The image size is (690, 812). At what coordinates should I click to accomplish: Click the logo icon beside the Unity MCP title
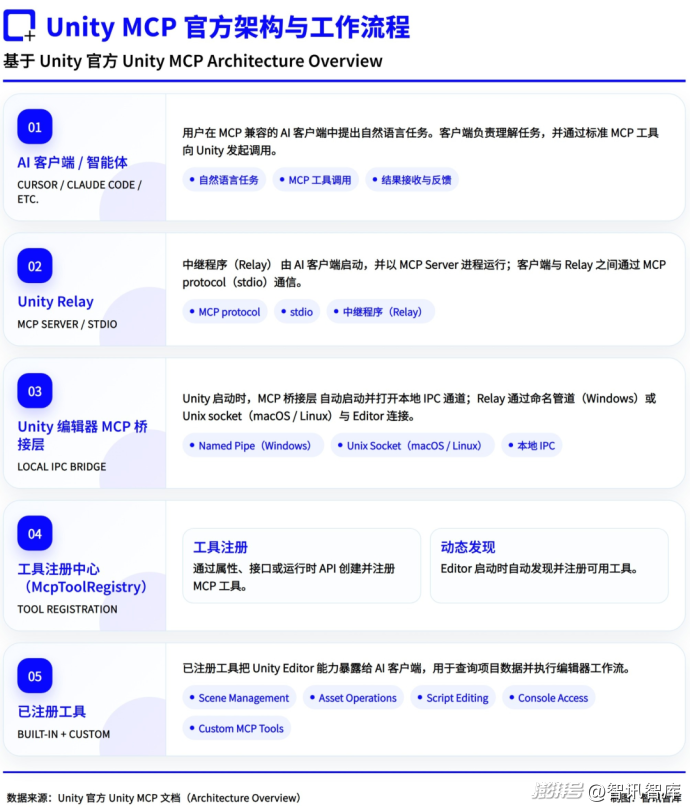point(20,25)
